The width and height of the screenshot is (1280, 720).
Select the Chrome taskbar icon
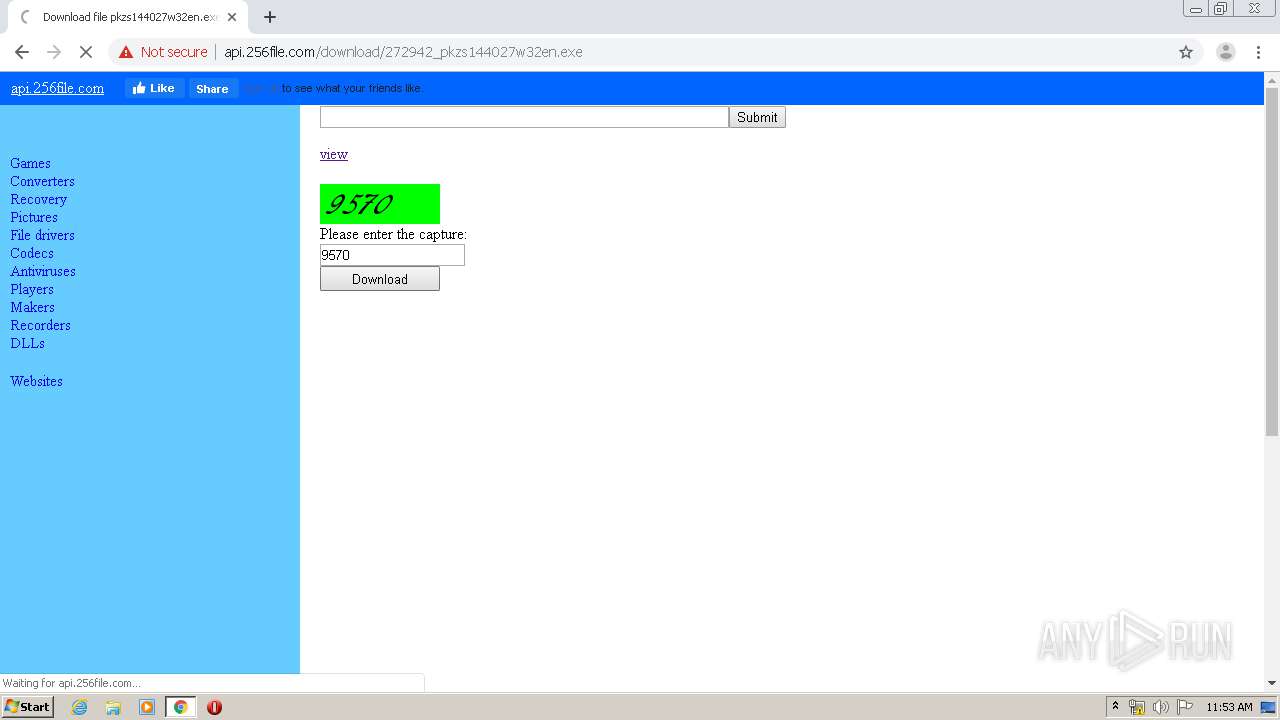pos(180,707)
